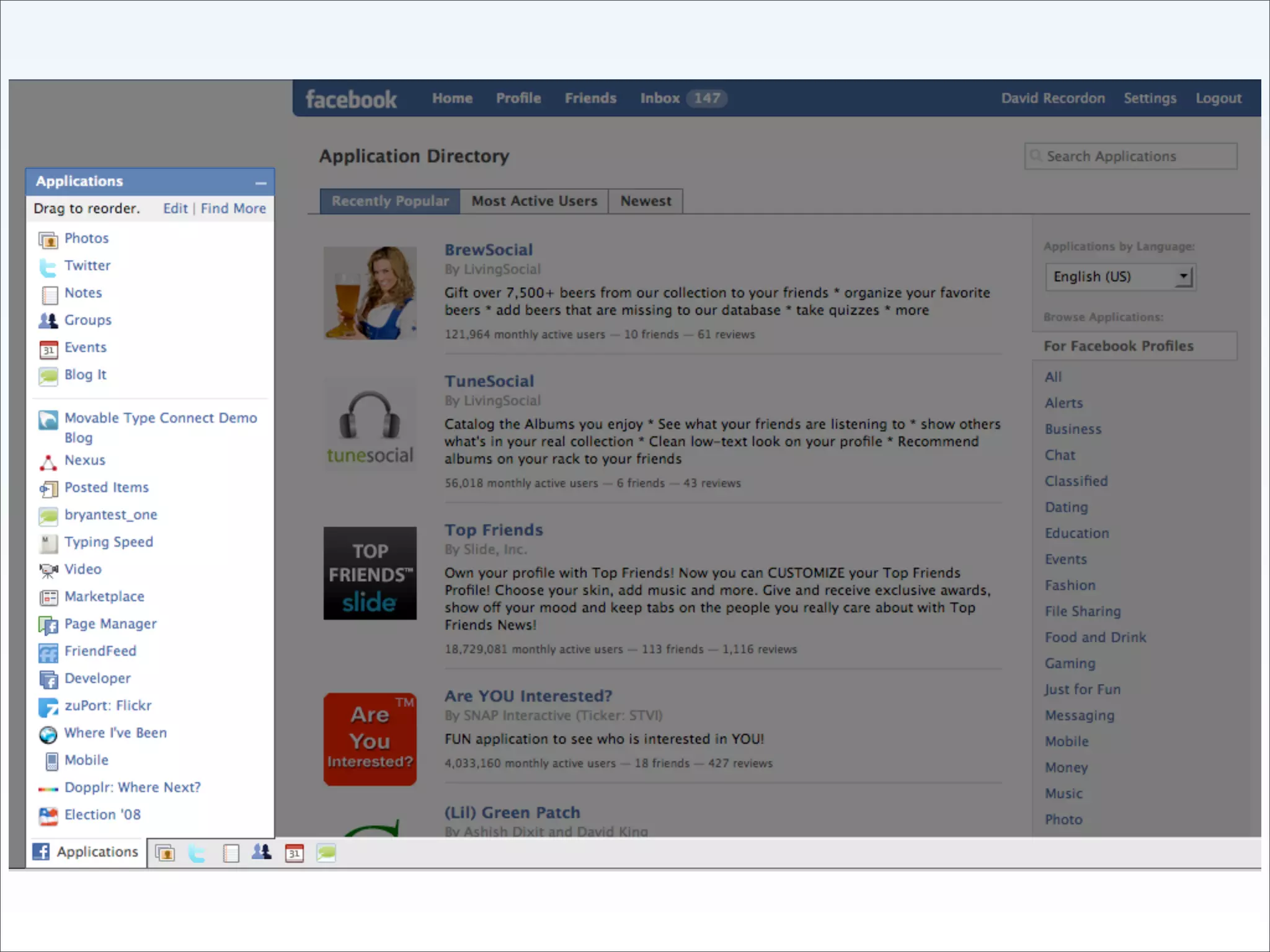Open the Events calendar icon in the bottom bar
The image size is (1270, 952).
[295, 853]
